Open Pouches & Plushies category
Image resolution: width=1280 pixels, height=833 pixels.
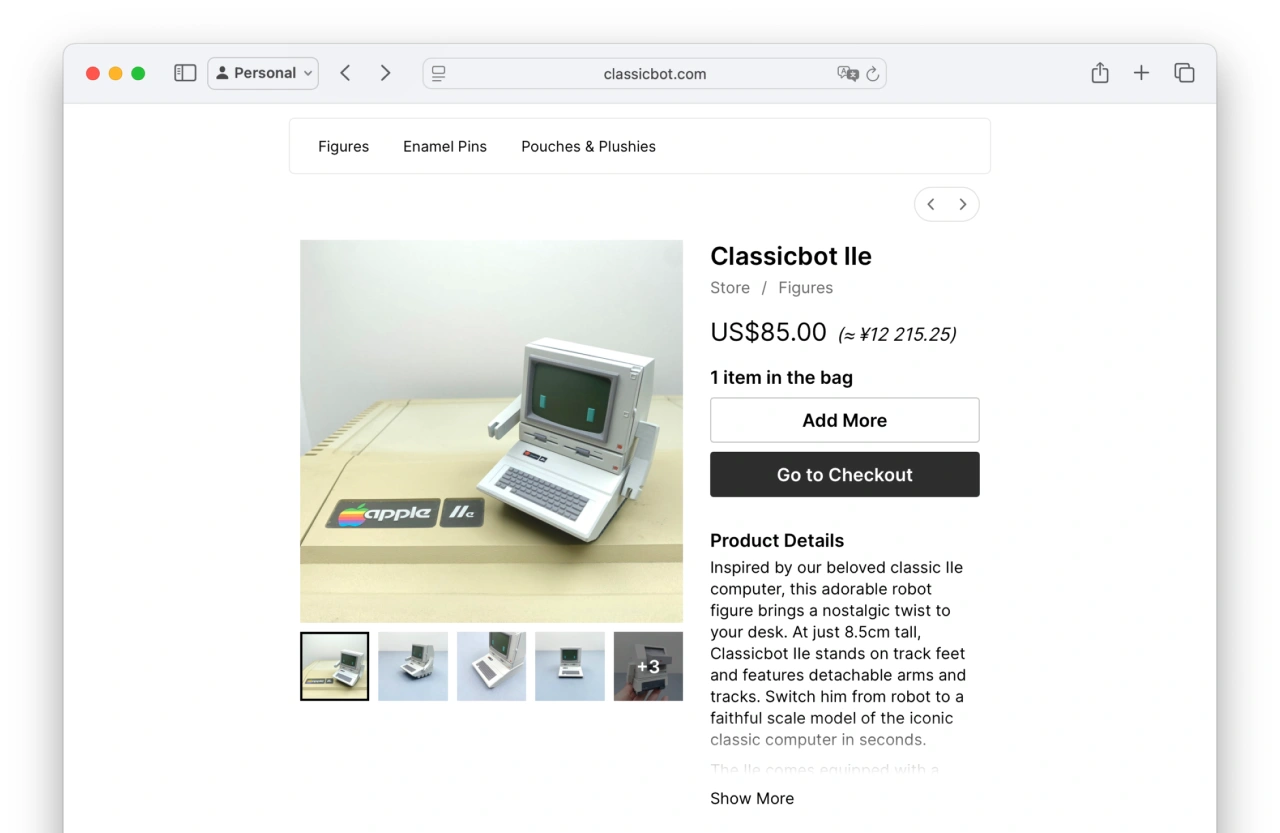click(588, 146)
